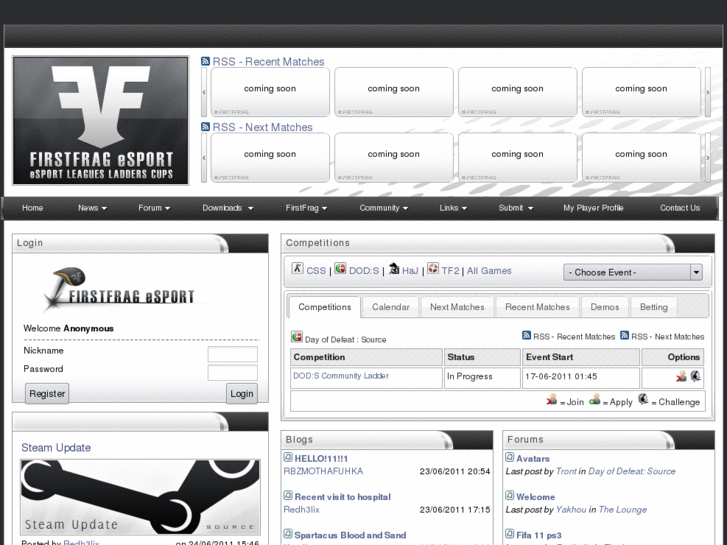Click the All Games link

(489, 270)
